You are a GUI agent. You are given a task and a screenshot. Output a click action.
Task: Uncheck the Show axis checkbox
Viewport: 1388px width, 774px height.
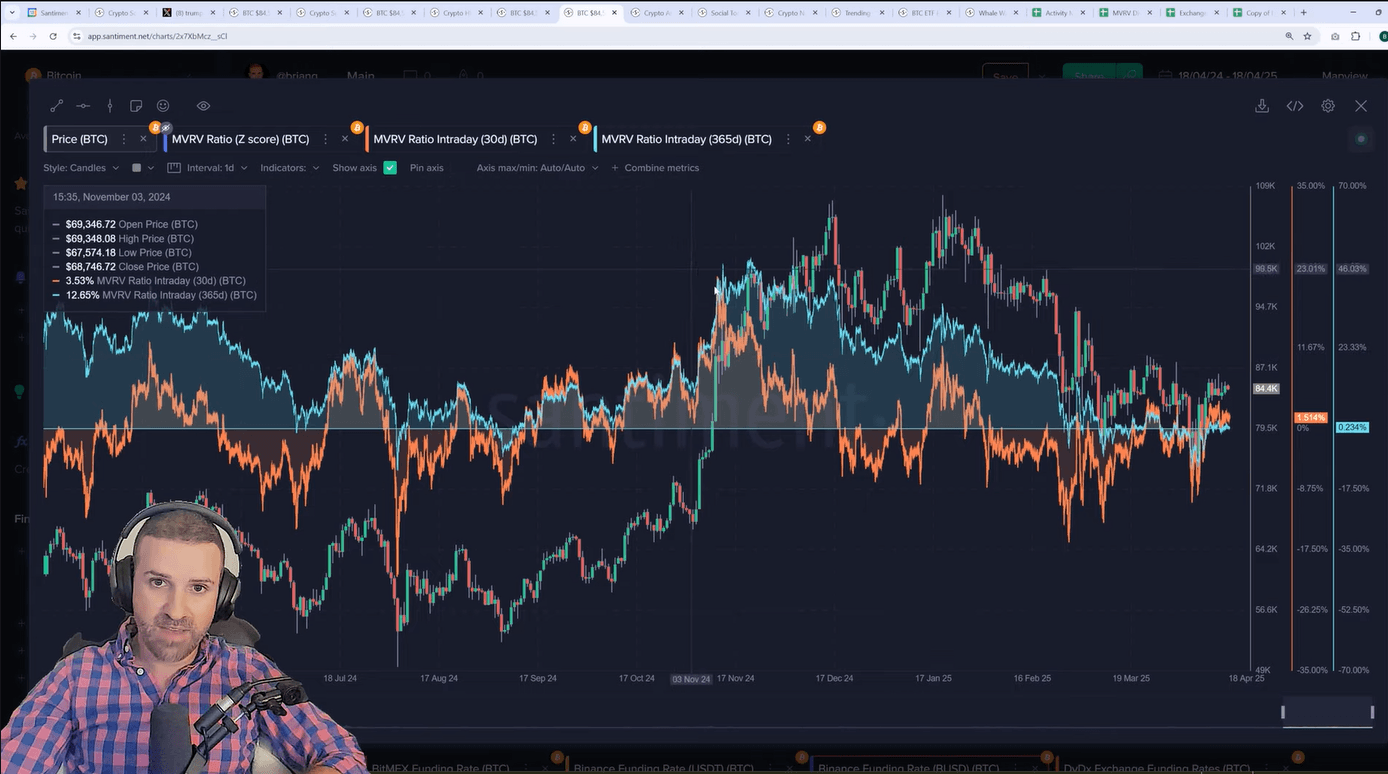tap(390, 168)
